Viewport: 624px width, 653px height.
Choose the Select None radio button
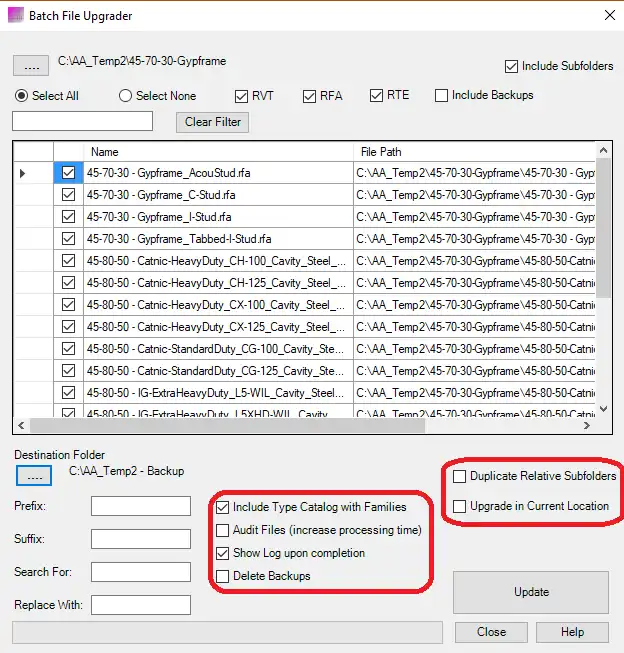(125, 96)
